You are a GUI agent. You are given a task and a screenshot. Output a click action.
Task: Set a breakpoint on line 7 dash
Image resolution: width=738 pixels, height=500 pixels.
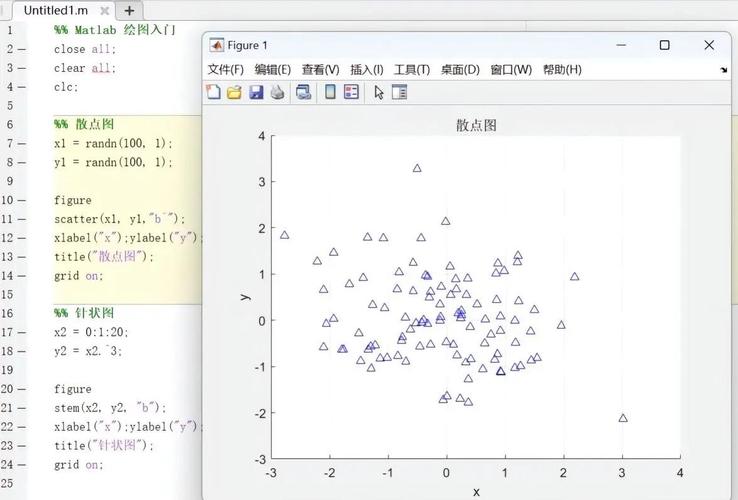[22, 143]
